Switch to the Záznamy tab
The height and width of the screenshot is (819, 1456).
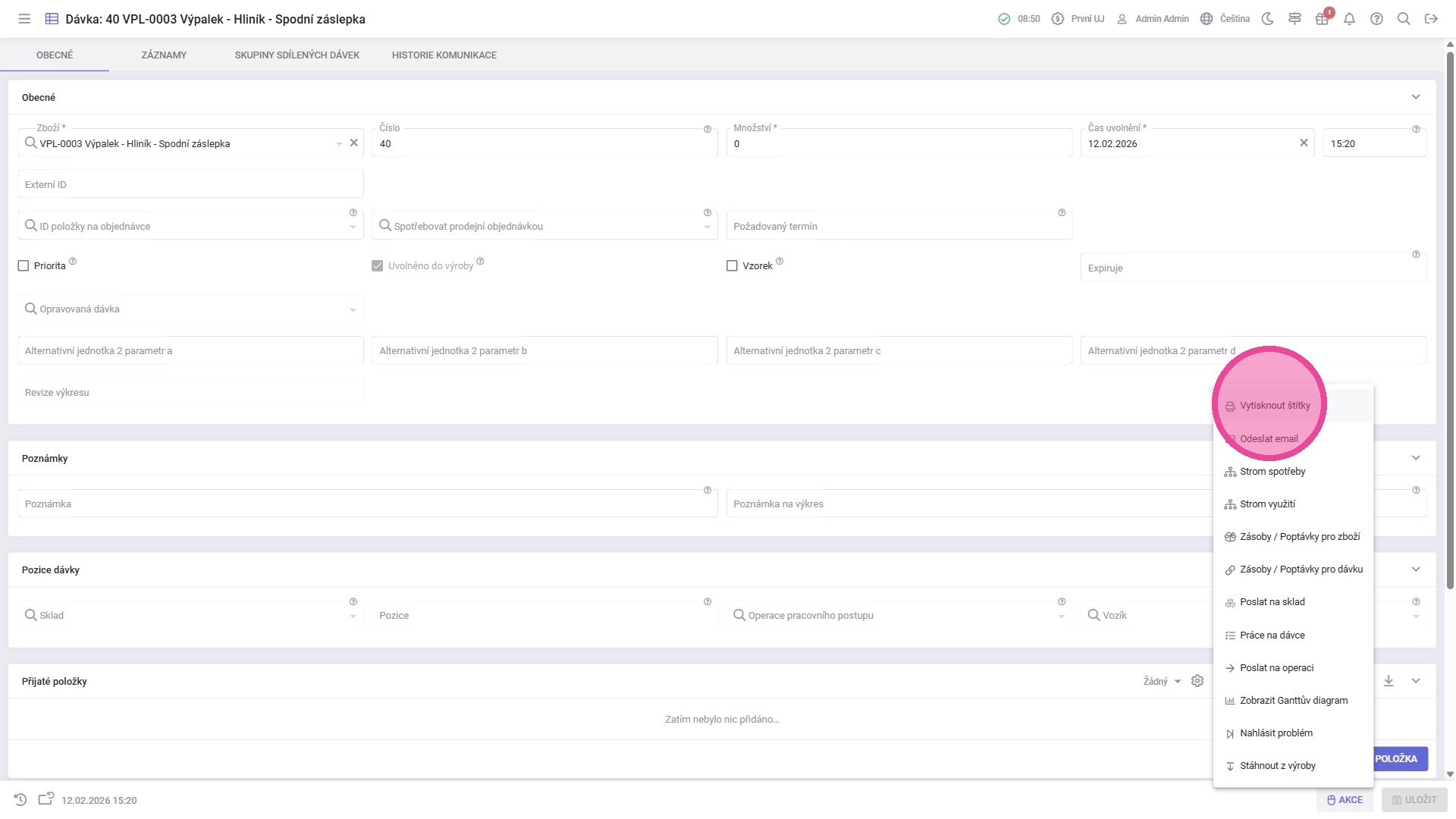tap(164, 55)
